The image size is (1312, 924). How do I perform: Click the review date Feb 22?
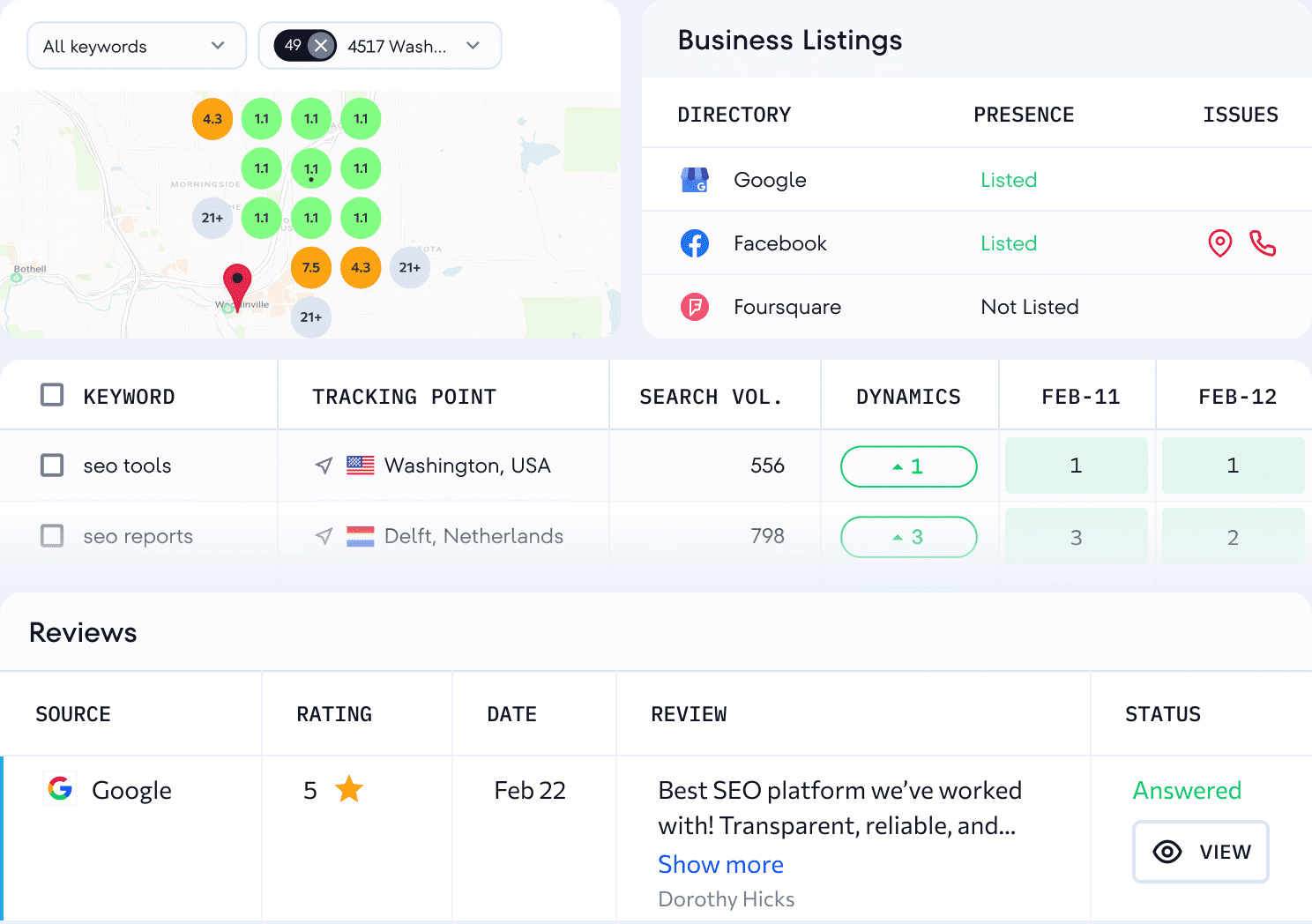click(530, 790)
